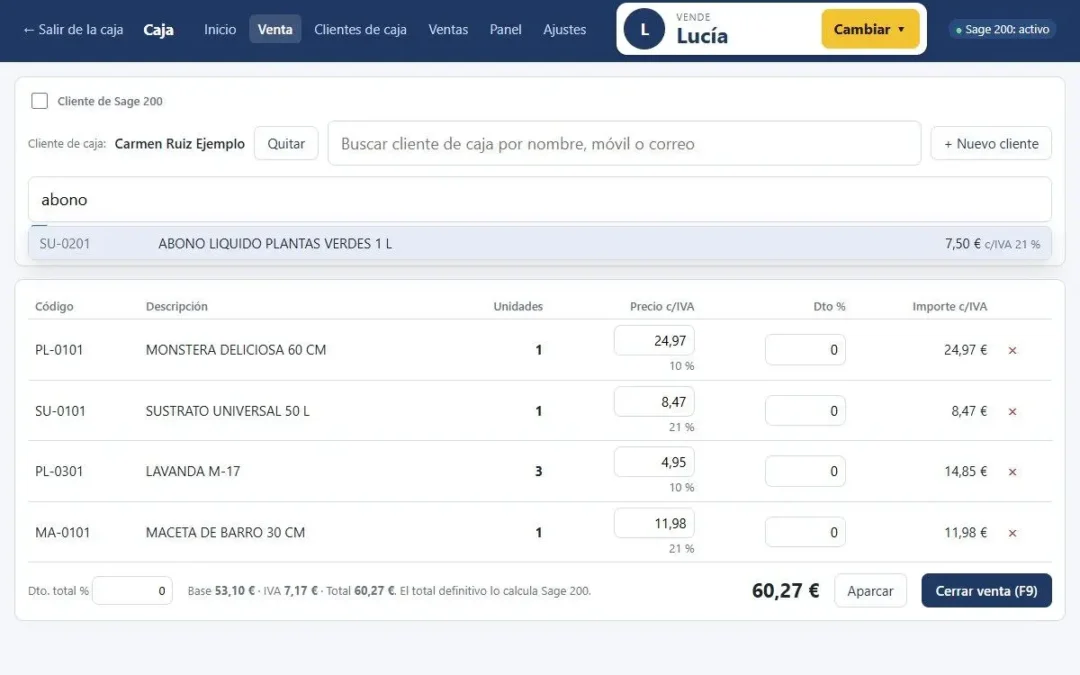Click the Caja title in the header

pos(158,30)
